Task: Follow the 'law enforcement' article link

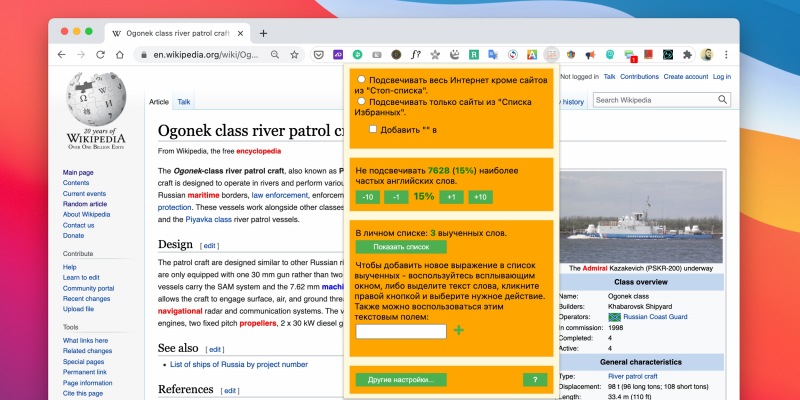Action: (x=280, y=195)
